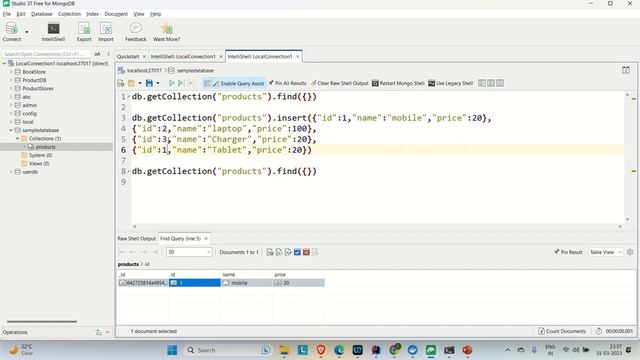Expand the admin database node
The width and height of the screenshot is (640, 360).
(11, 105)
